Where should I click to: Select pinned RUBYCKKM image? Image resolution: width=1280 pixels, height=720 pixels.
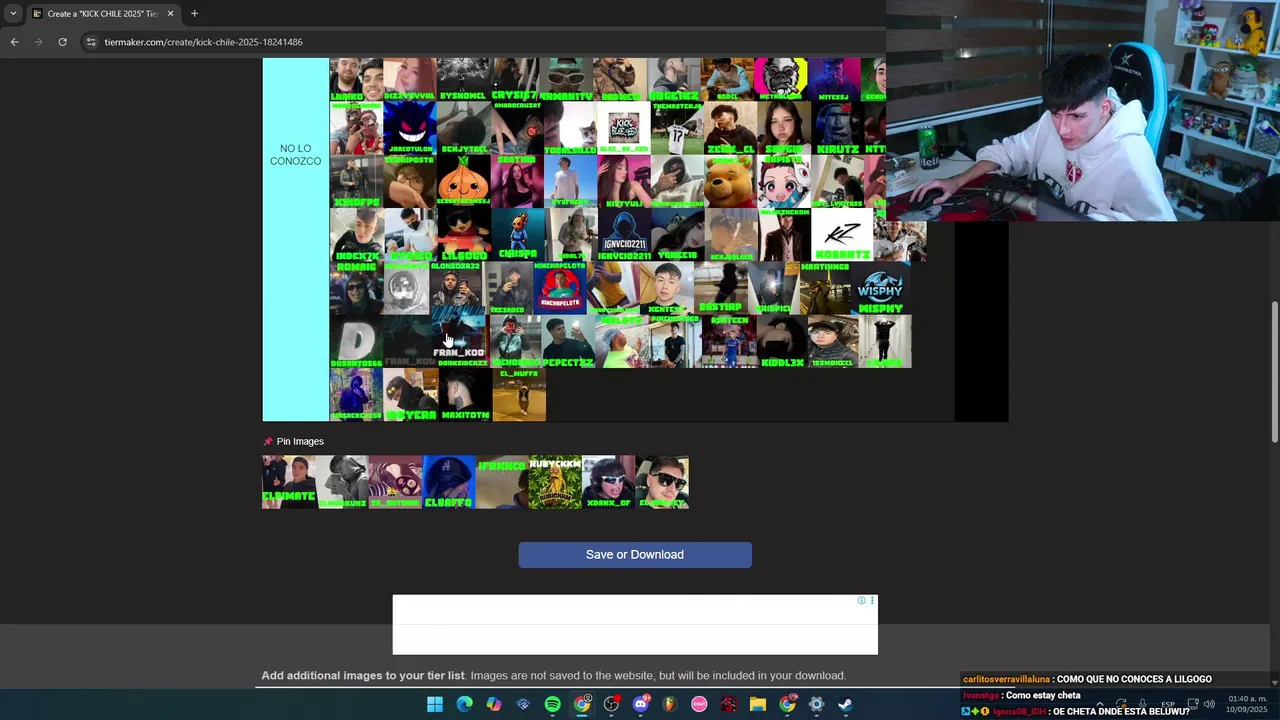pyautogui.click(x=555, y=482)
